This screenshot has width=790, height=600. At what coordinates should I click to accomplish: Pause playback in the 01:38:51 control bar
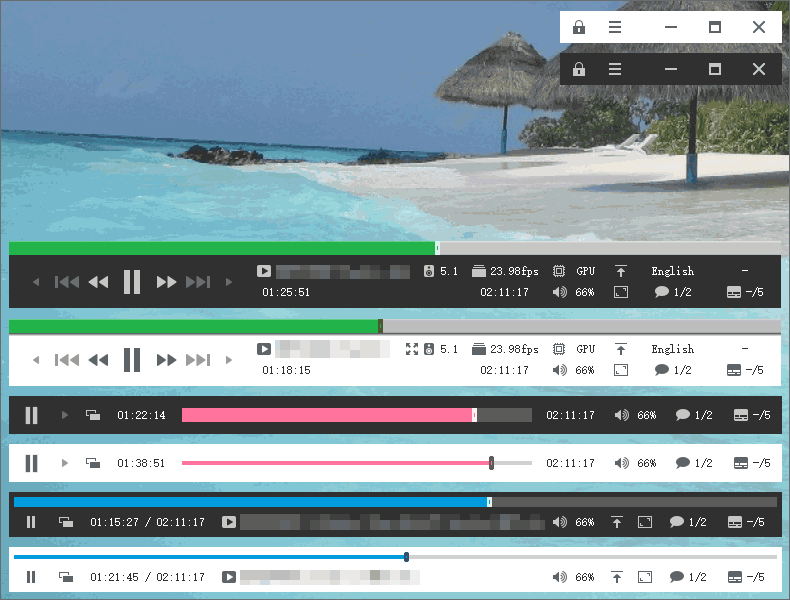click(x=32, y=463)
